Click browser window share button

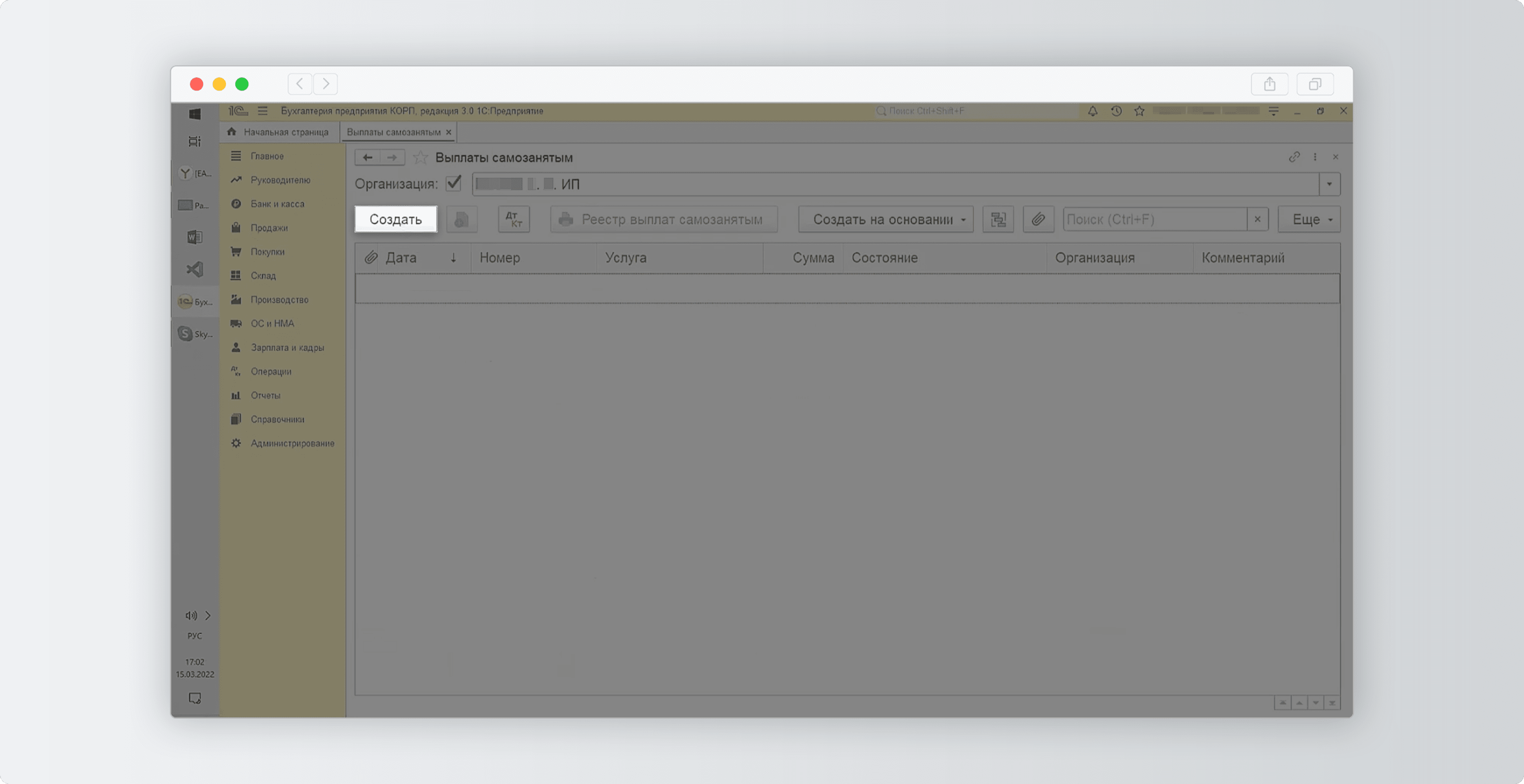[1270, 84]
